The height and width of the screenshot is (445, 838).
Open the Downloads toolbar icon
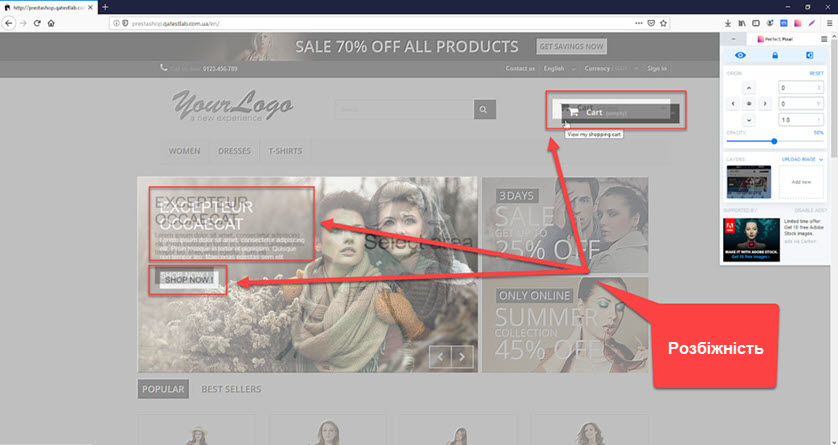728,24
